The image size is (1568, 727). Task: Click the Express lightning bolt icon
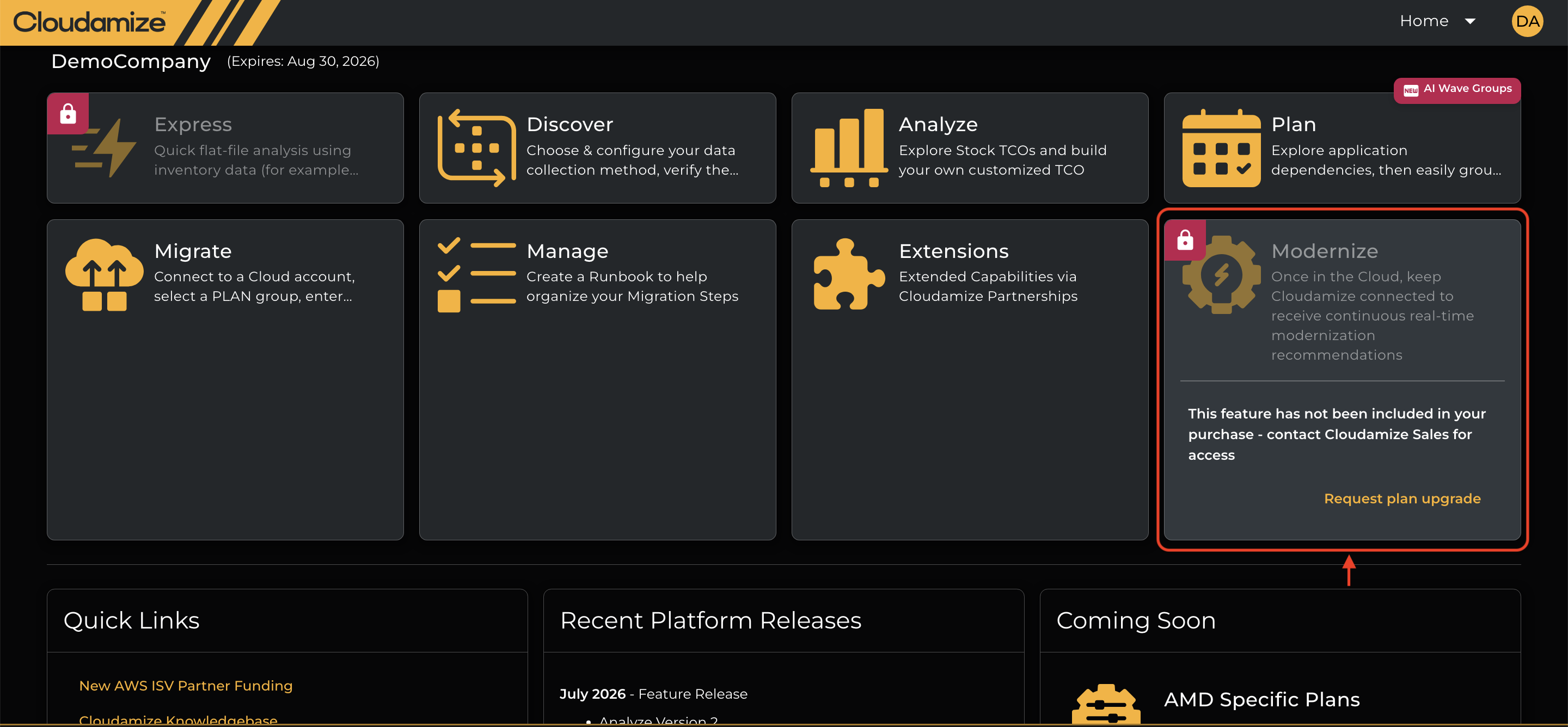(105, 148)
